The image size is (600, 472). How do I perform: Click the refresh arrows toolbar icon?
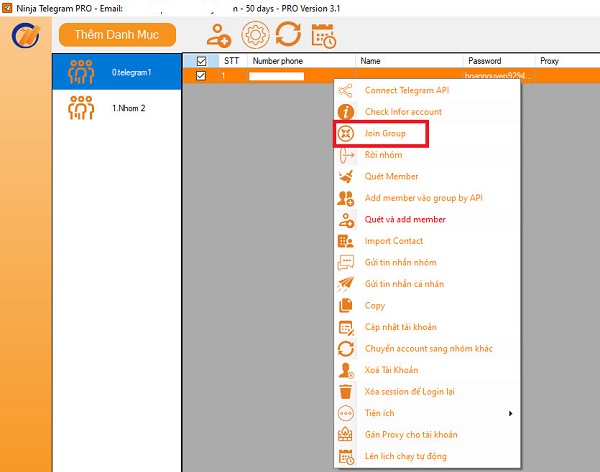(289, 34)
